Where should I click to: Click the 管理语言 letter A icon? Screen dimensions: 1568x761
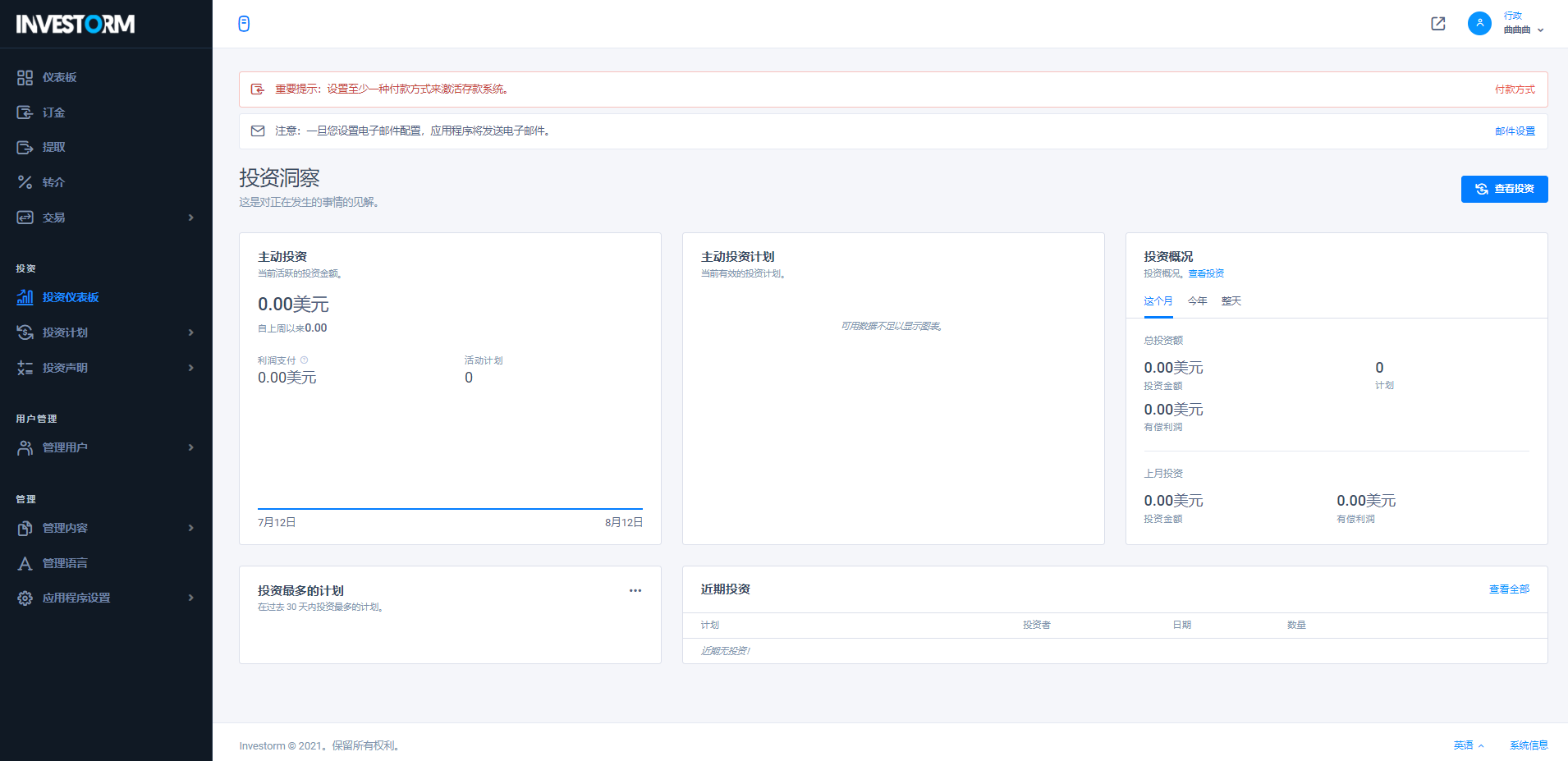click(25, 563)
